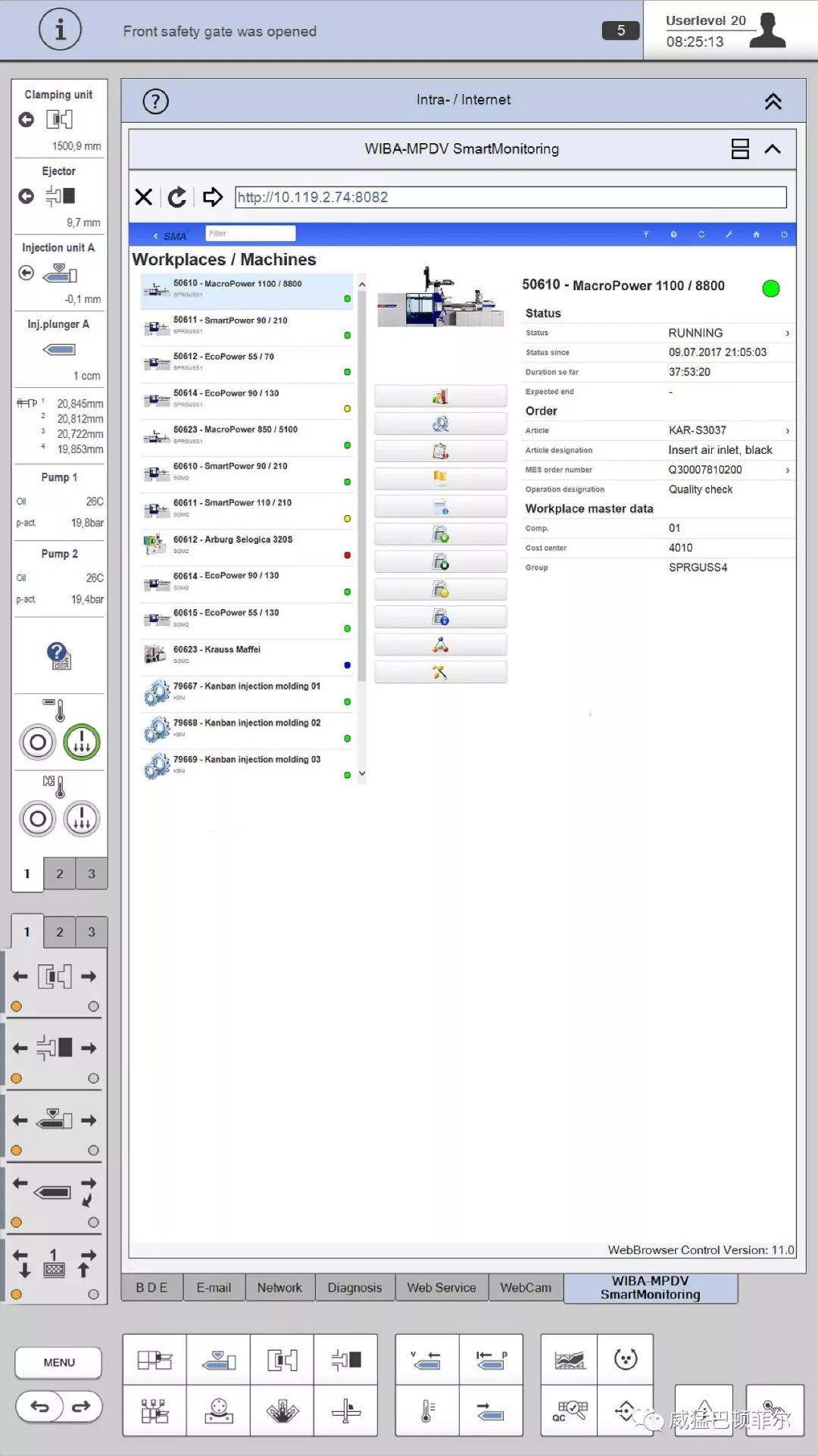Collapse the Intra-/Internet panel with double chevron

[773, 102]
